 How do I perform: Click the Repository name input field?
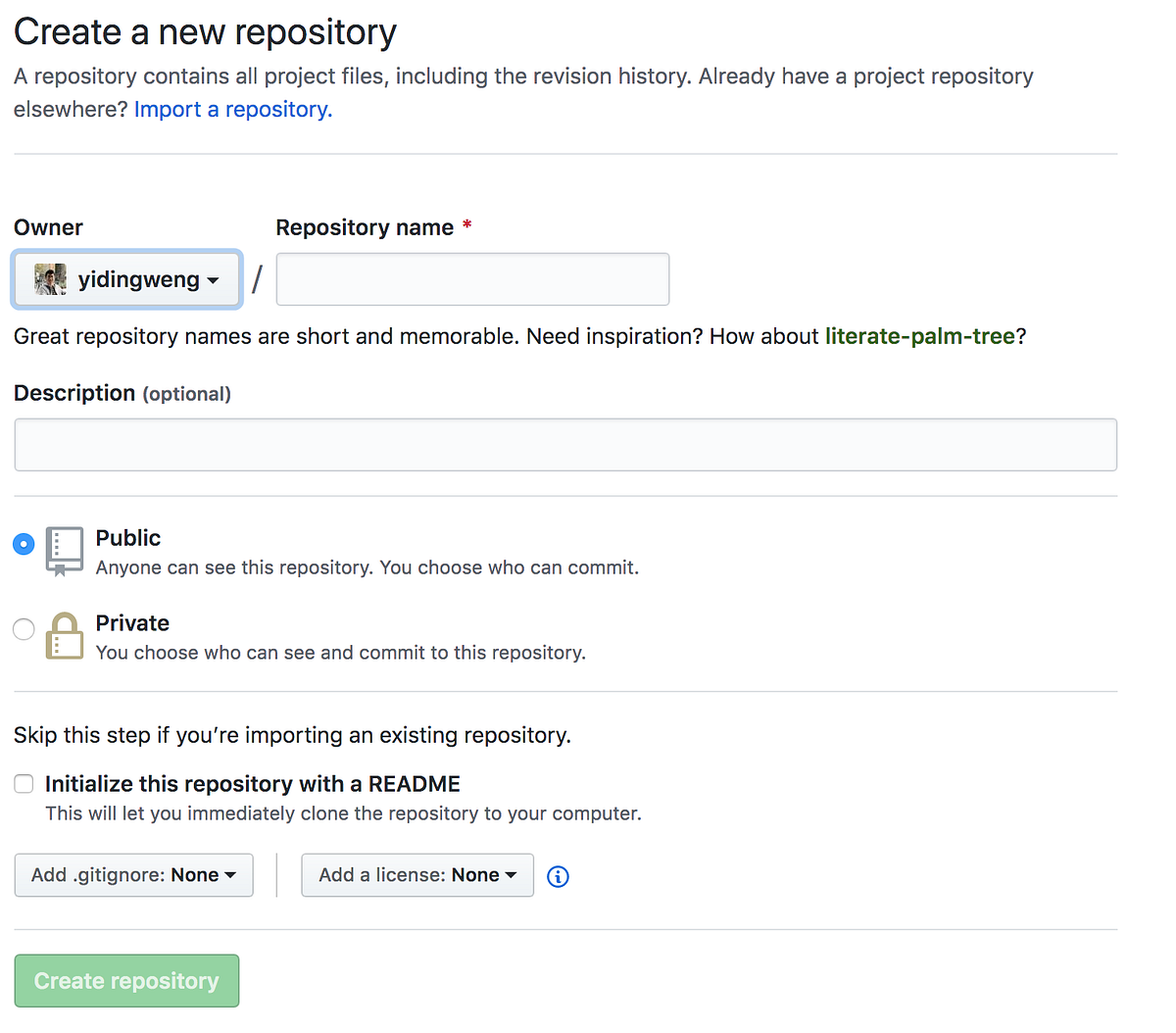[472, 279]
